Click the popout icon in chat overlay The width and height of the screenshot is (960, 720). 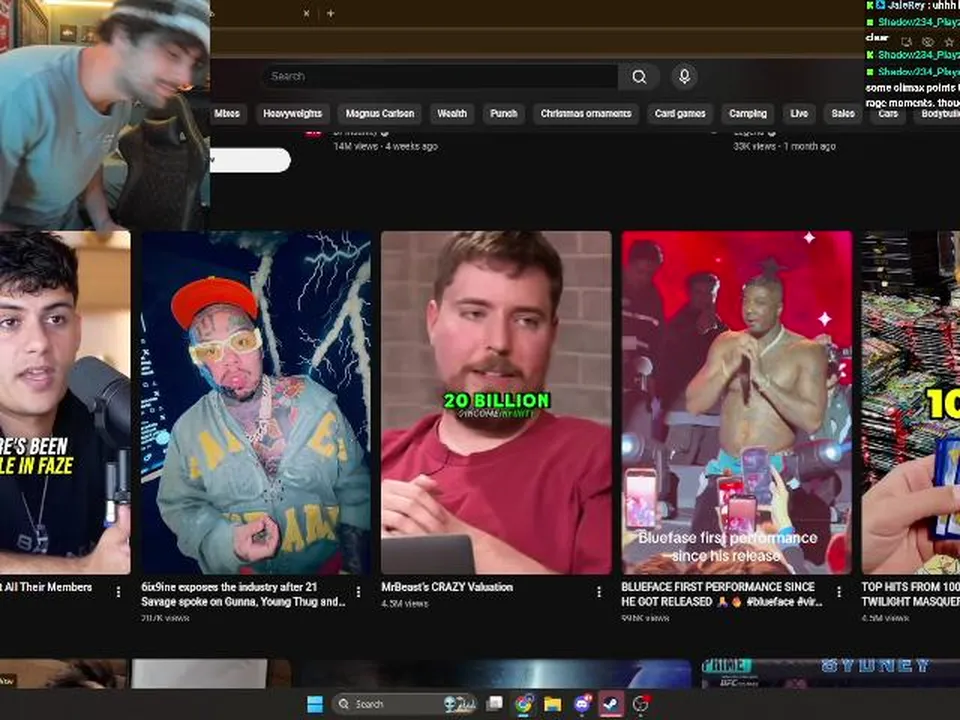tap(907, 42)
